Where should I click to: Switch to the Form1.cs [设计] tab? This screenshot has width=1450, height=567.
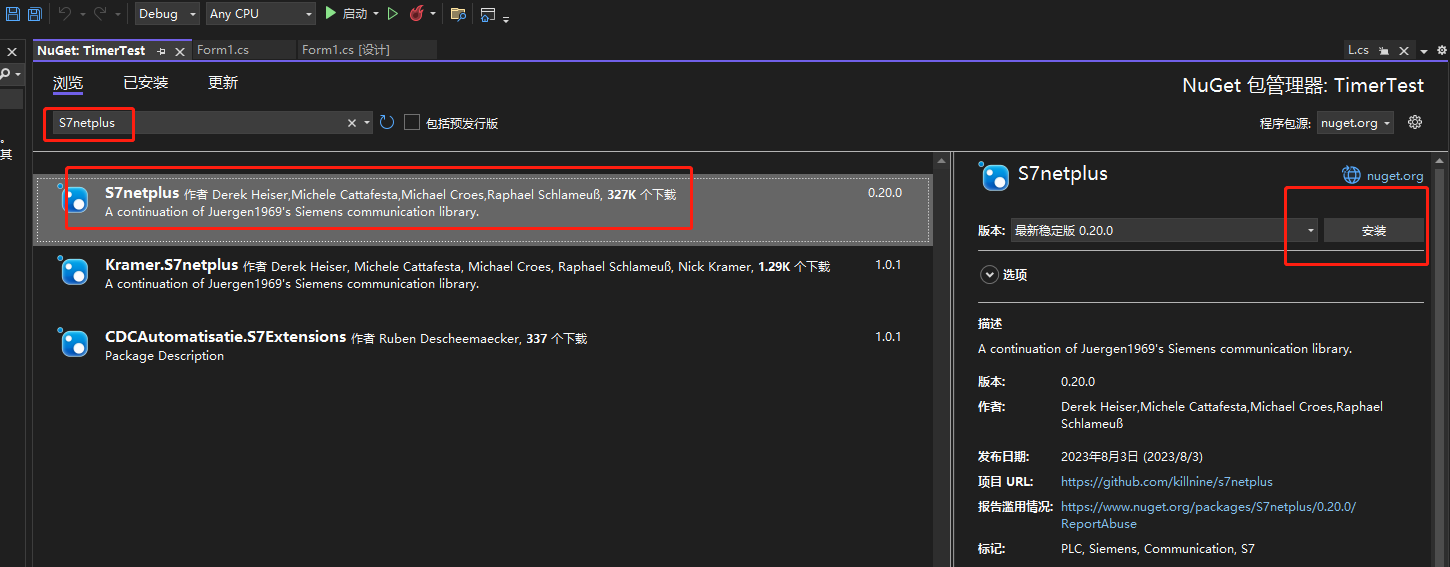tap(346, 50)
